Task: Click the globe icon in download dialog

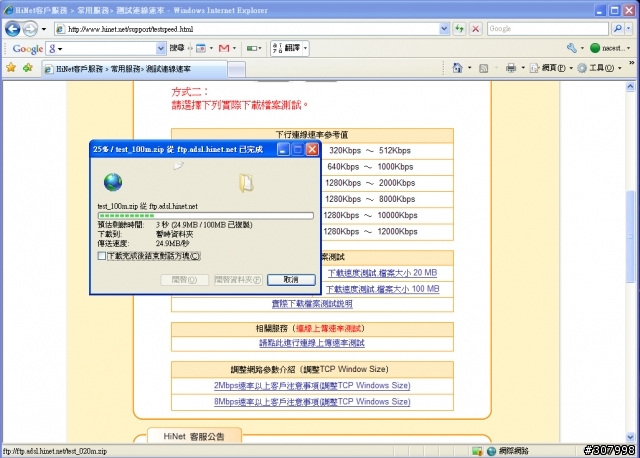Action: pyautogui.click(x=113, y=182)
